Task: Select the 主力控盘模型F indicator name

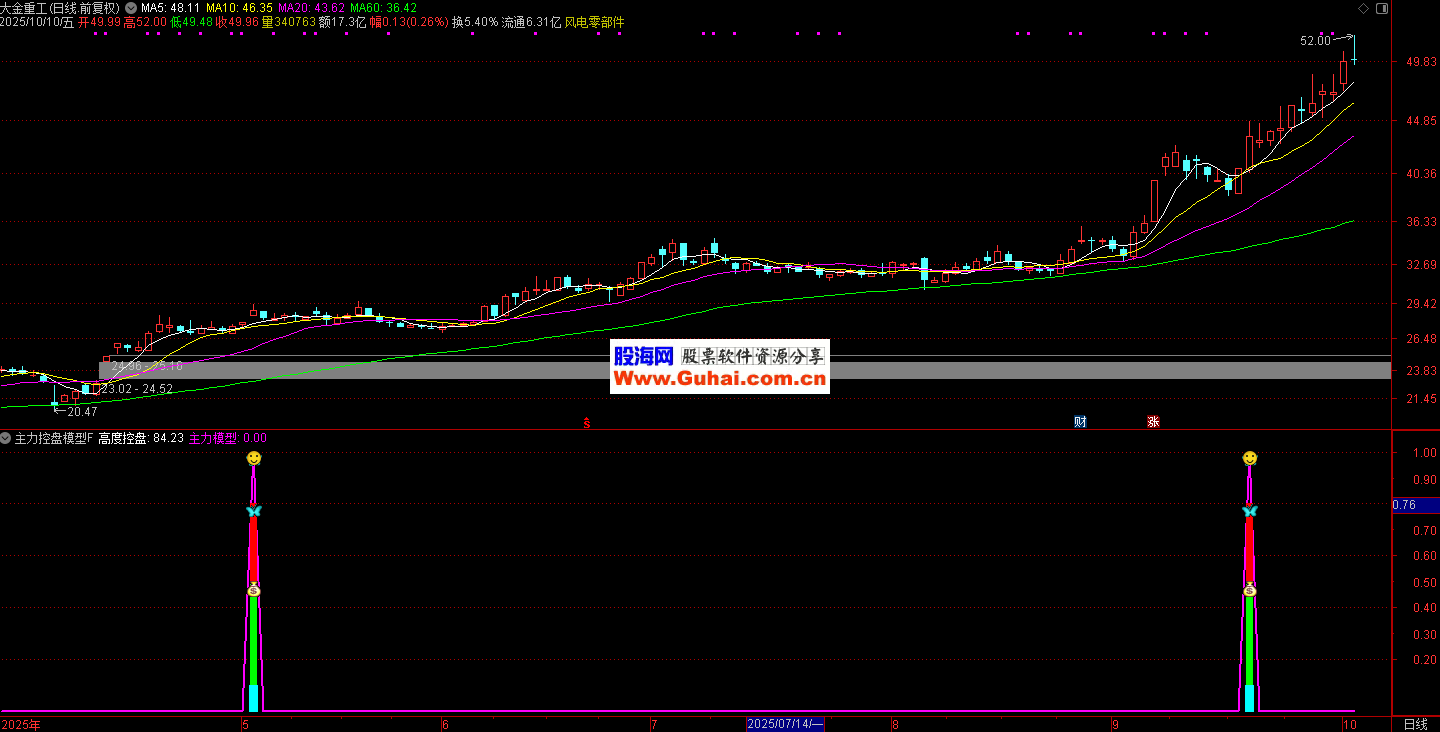Action: [53, 438]
